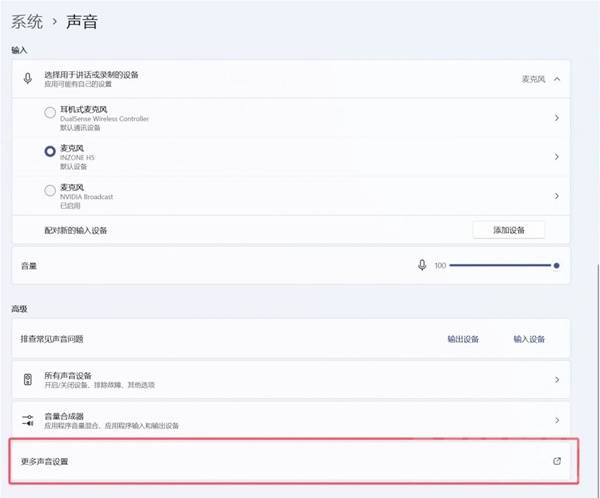600x498 pixels.
Task: Click the 输出设备 troubleshoot link
Action: click(x=463, y=339)
